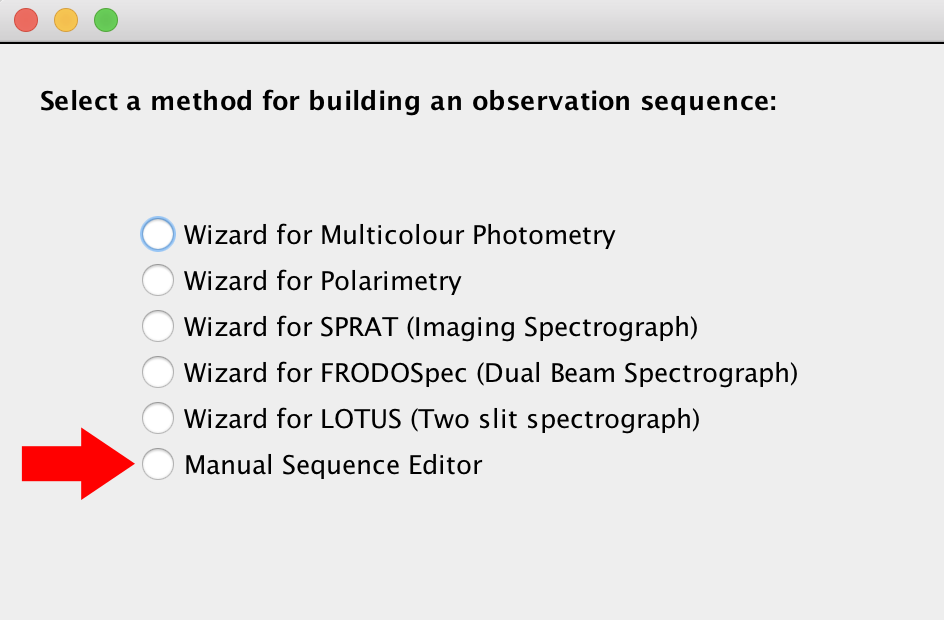The image size is (944, 620).
Task: Click the '(Imaging Spectrograph)' text of SPRAT option
Action: click(x=552, y=327)
